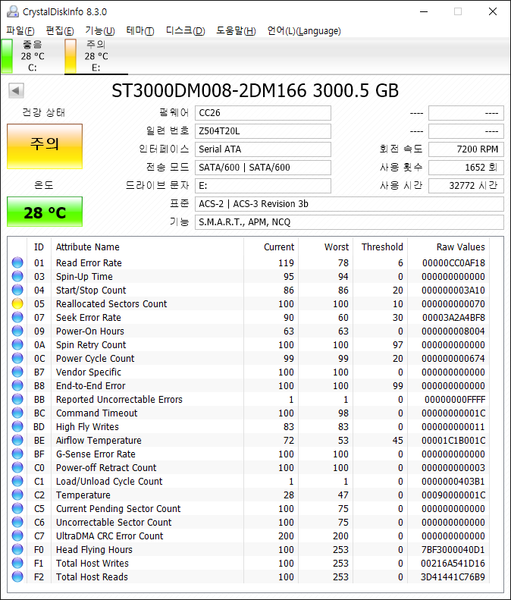Click the green 28 °C temperature button
Viewport: 511px width, 600px height.
[45, 212]
